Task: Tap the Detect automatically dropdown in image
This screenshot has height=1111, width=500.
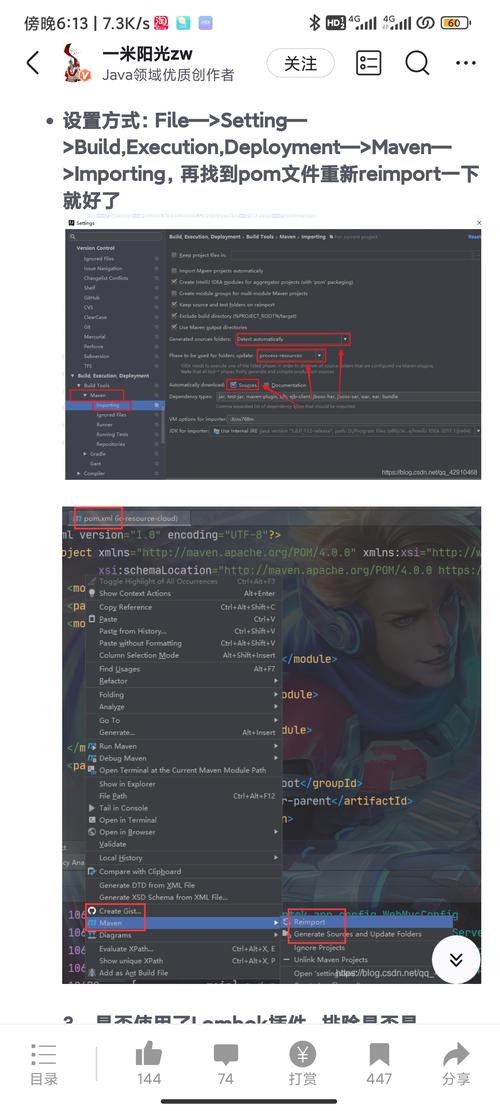Action: (292, 339)
